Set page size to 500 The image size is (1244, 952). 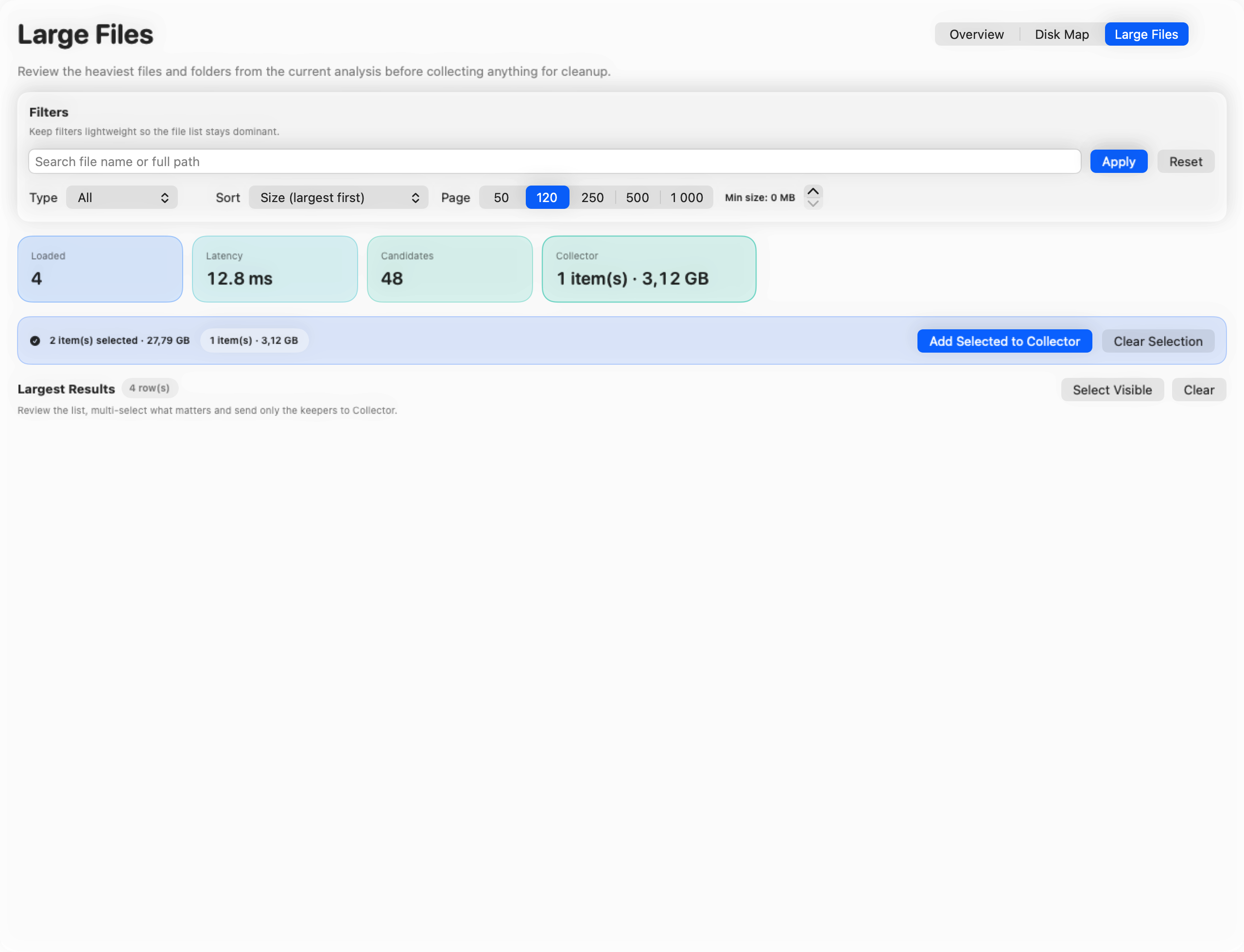[x=638, y=197]
